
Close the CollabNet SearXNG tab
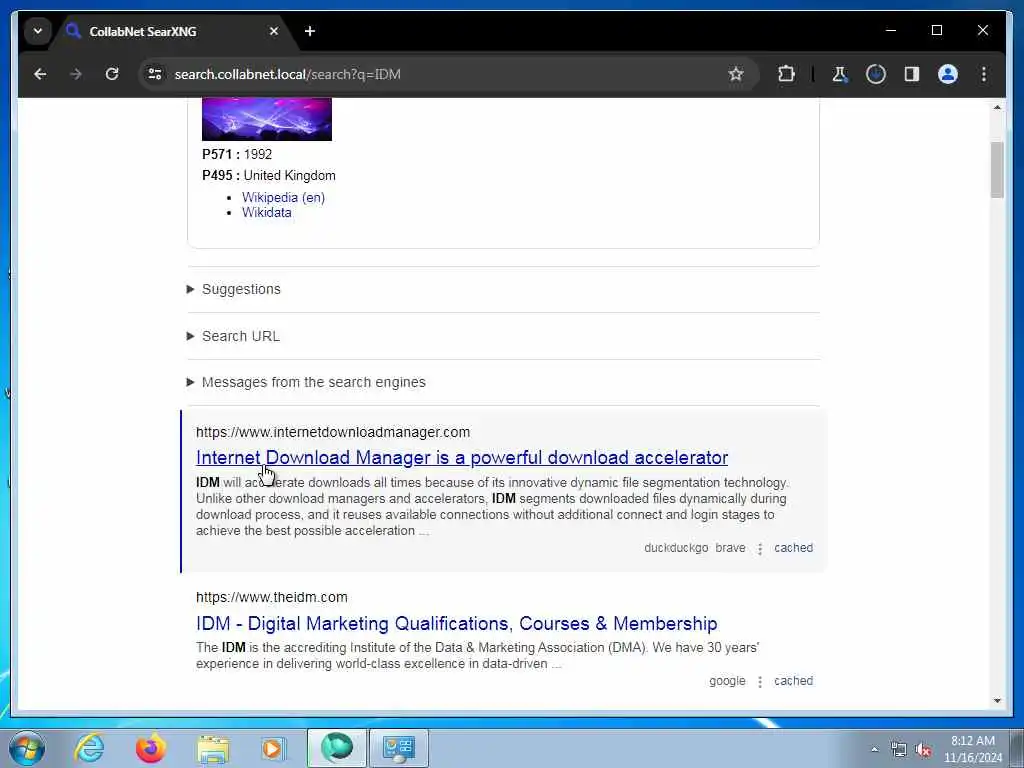pos(274,31)
